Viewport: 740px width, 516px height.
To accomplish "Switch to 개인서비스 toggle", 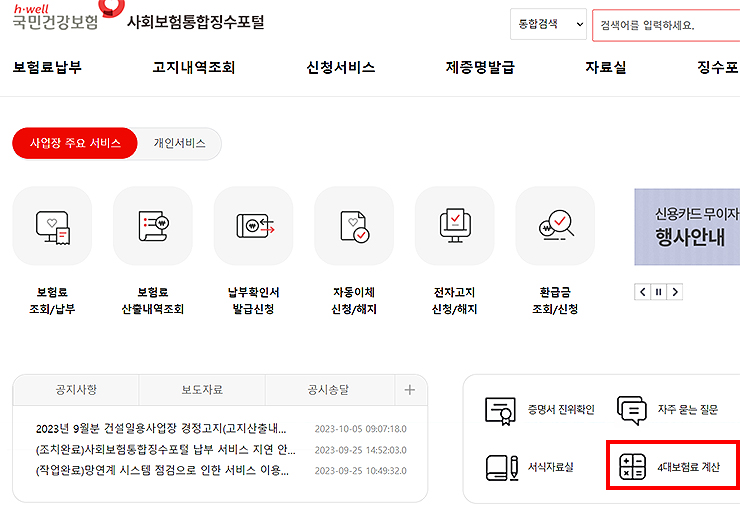I will pos(179,143).
